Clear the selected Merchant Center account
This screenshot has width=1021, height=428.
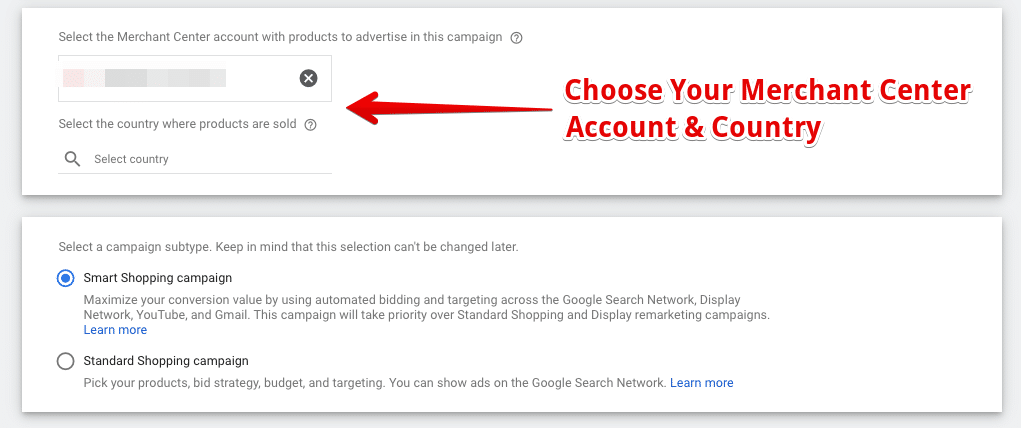coord(309,78)
